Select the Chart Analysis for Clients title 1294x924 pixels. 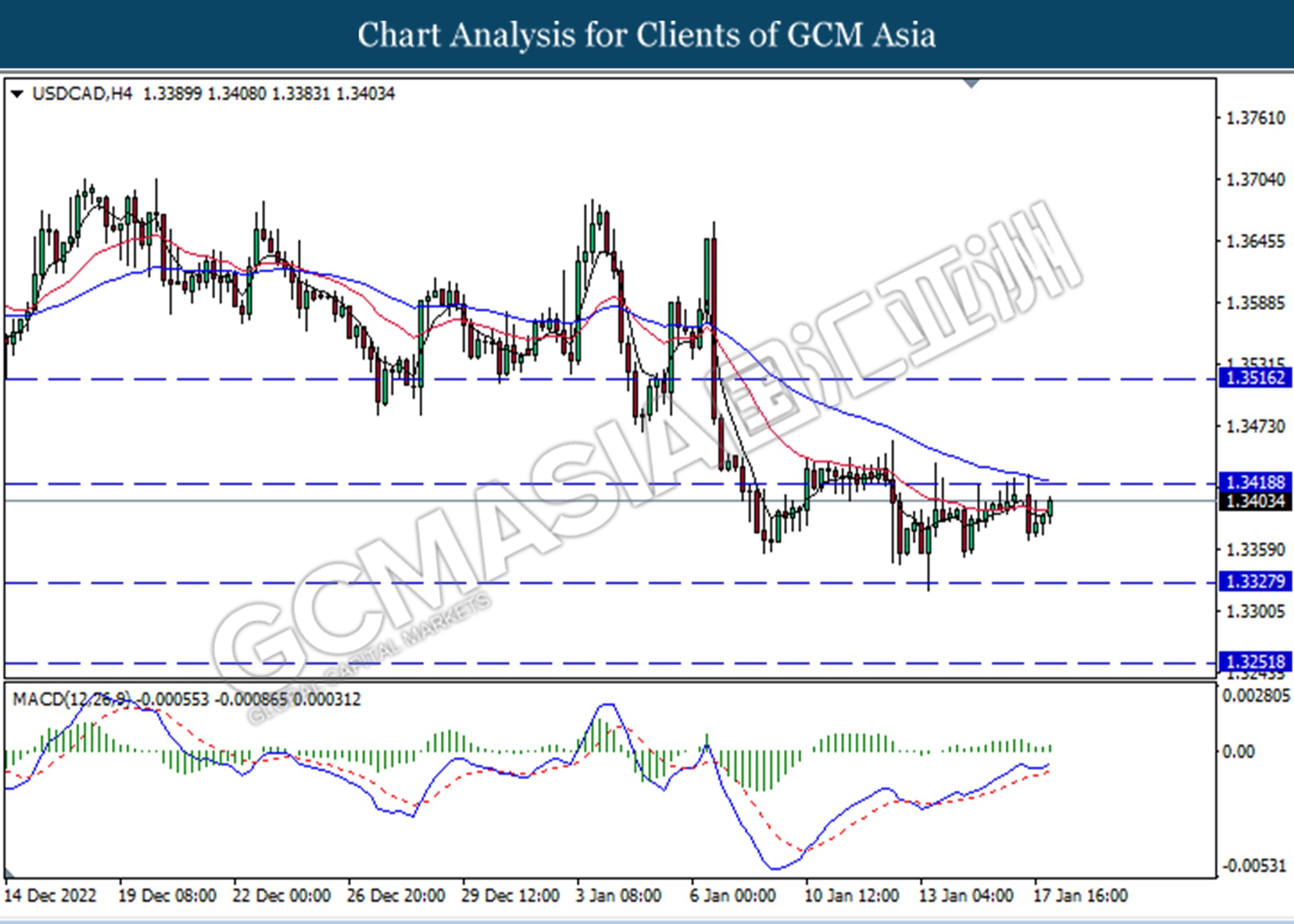click(646, 35)
